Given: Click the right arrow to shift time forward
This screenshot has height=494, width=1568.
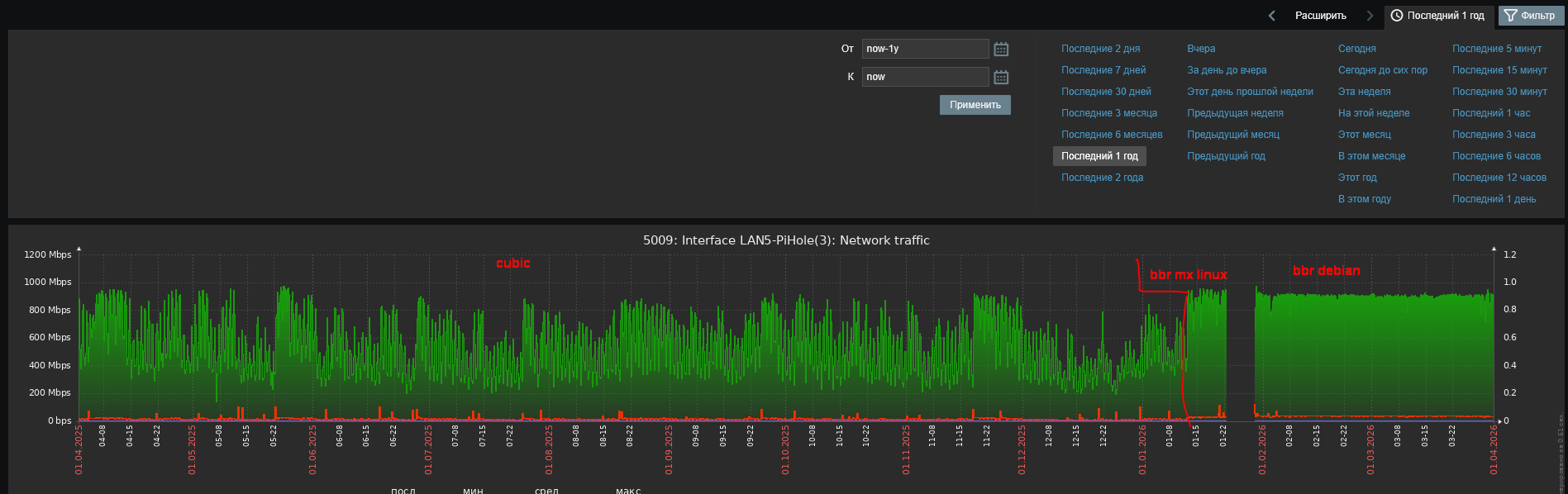Looking at the screenshot, I should click(1370, 16).
